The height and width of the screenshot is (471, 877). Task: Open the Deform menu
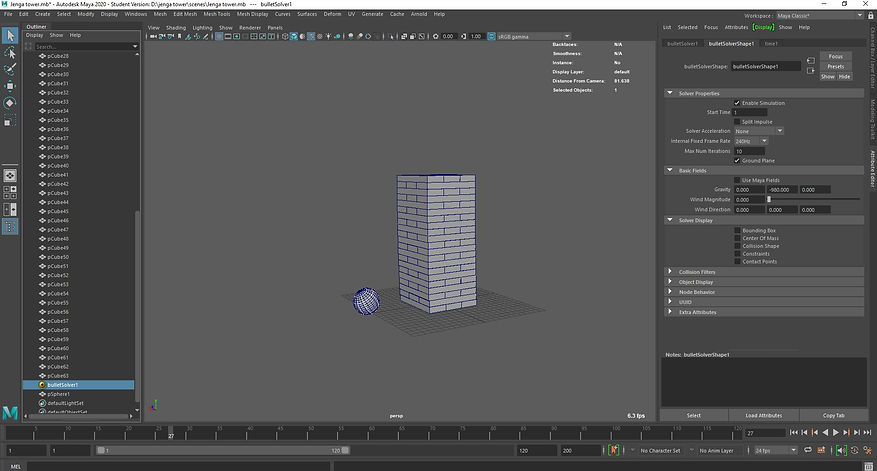pyautogui.click(x=332, y=14)
